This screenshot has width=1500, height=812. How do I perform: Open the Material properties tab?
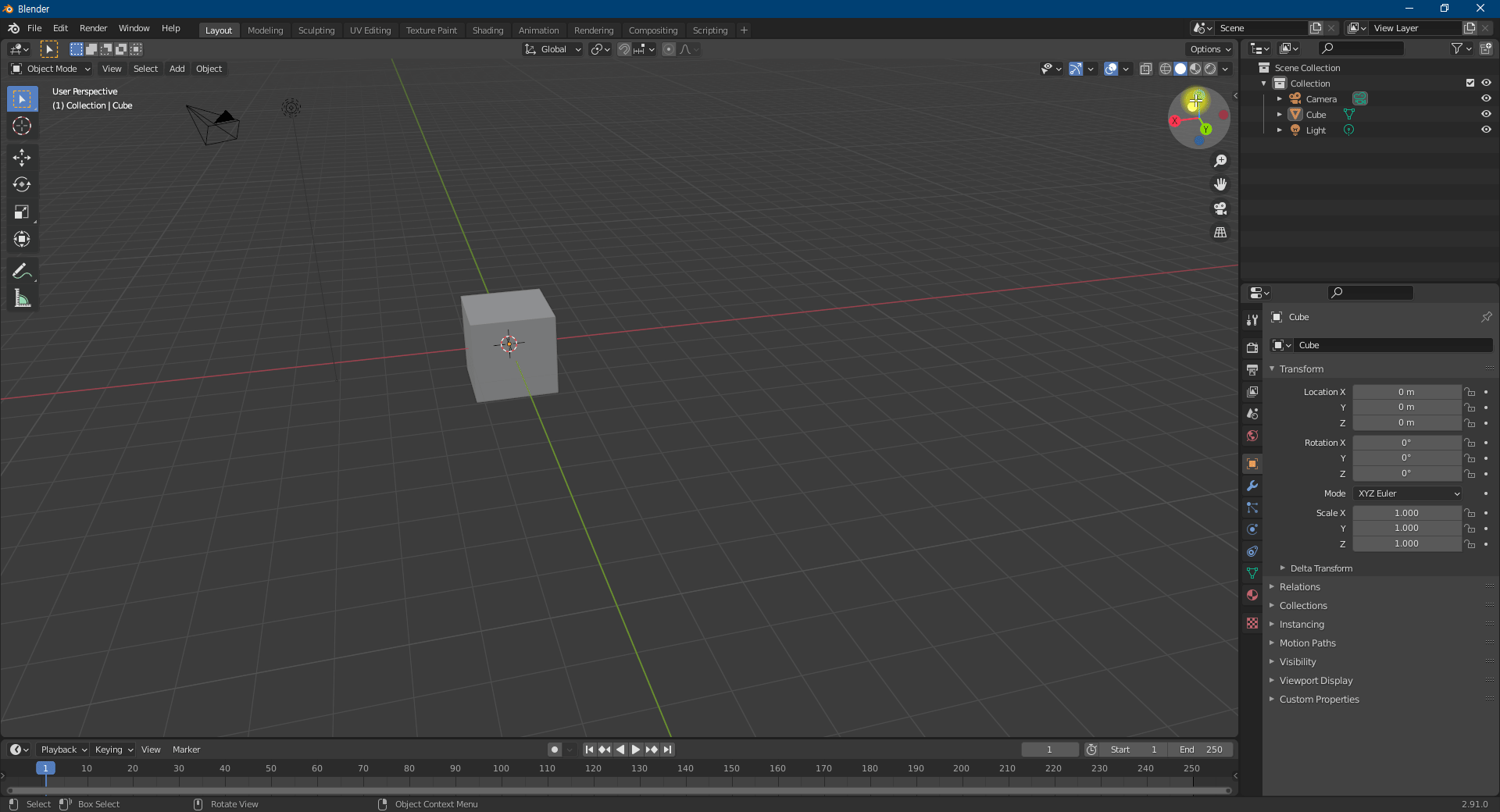click(1252, 595)
